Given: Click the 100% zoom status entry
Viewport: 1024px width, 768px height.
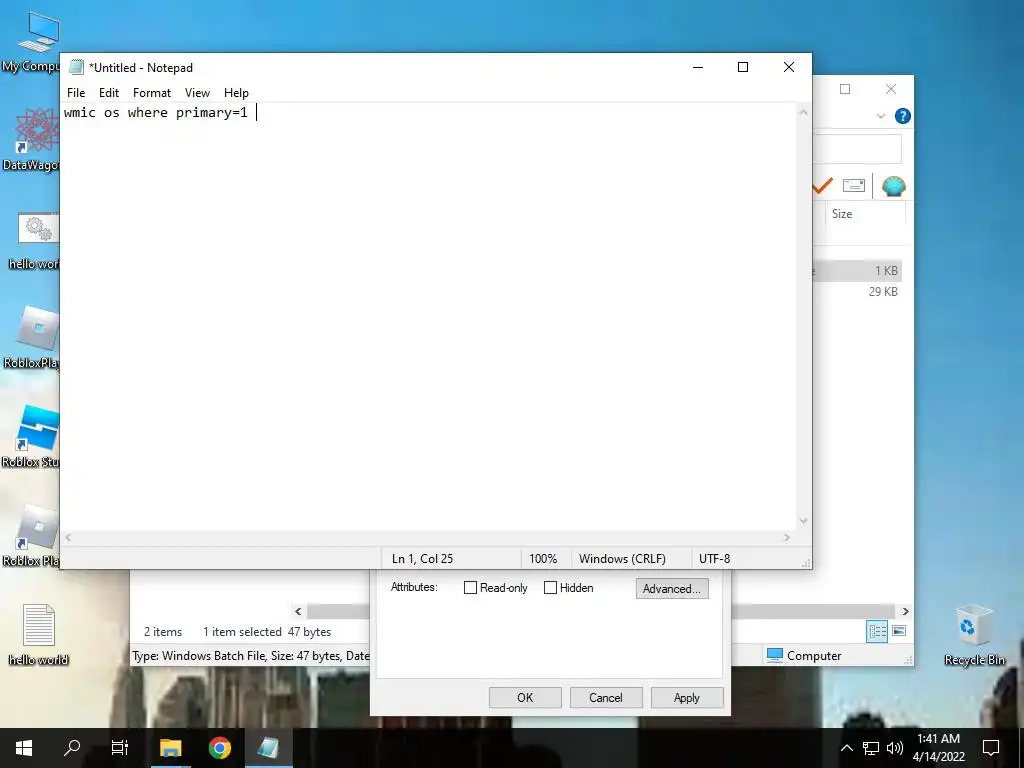Looking at the screenshot, I should 543,559.
